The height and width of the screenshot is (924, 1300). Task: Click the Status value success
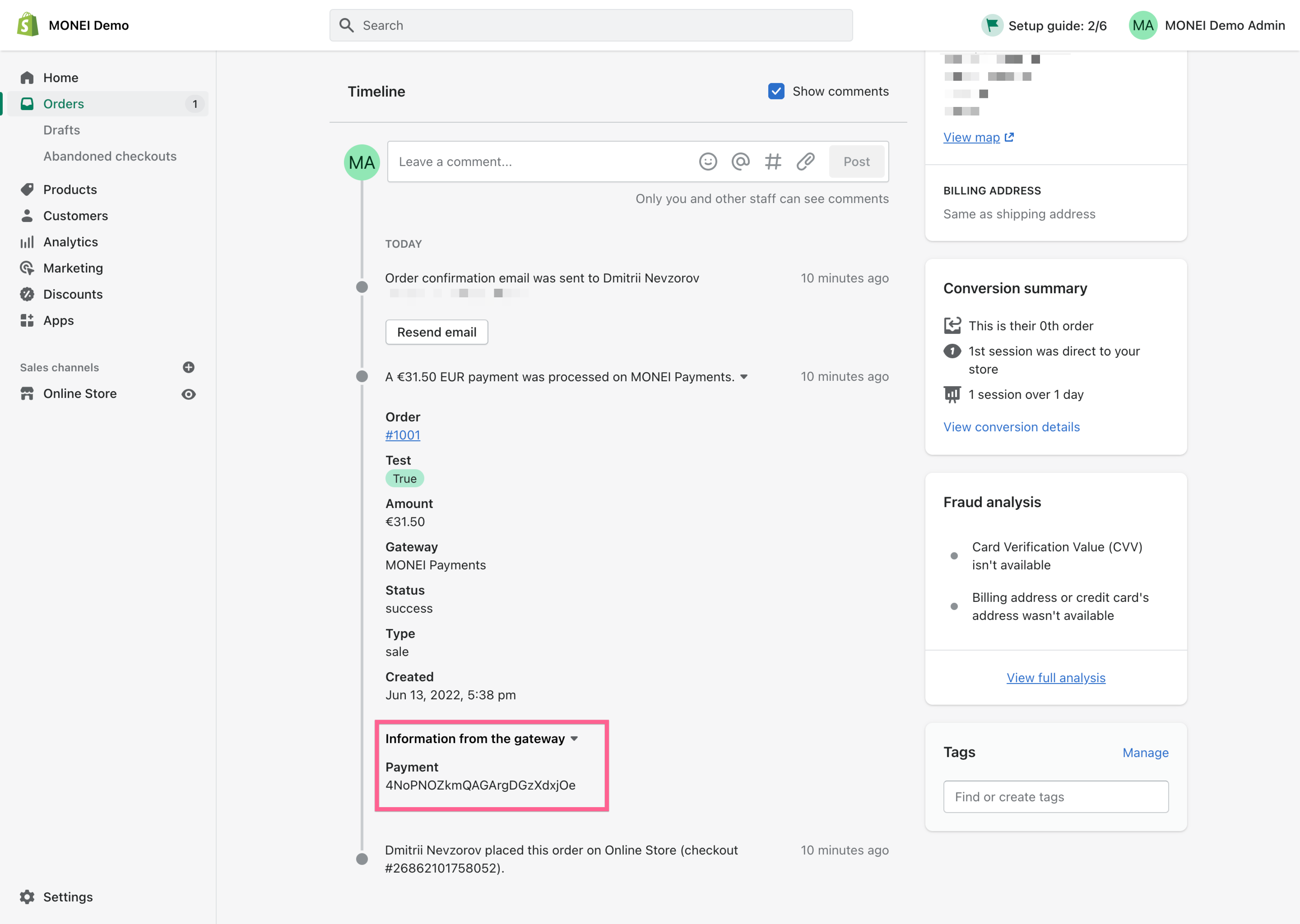pos(409,608)
